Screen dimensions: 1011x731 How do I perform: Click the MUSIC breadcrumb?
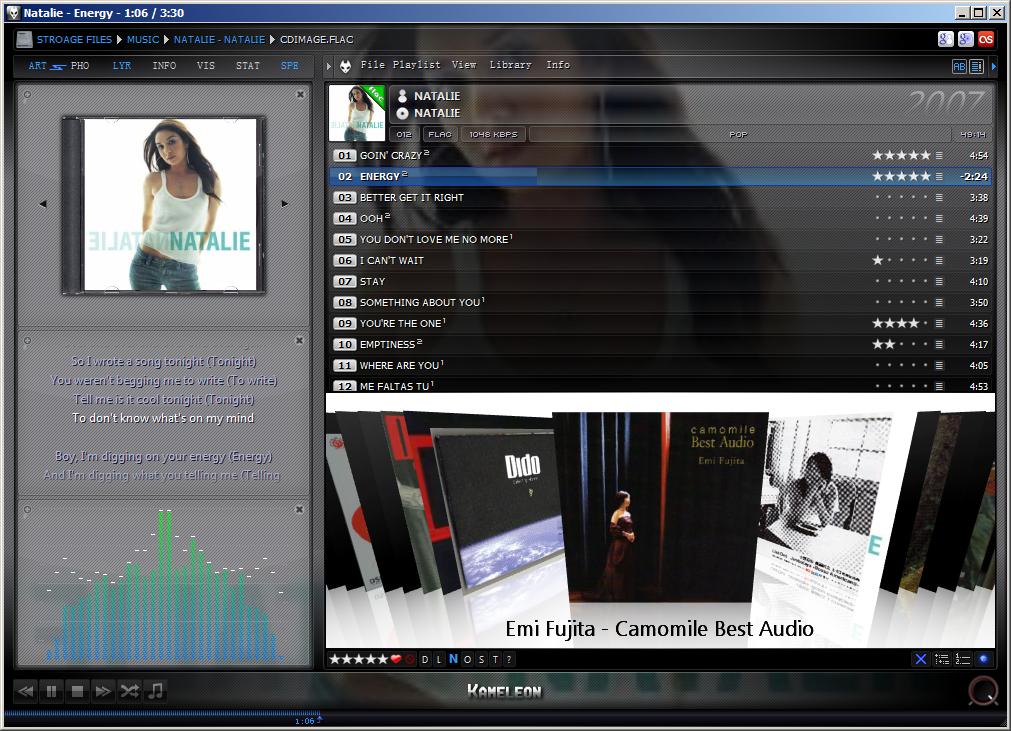click(142, 39)
